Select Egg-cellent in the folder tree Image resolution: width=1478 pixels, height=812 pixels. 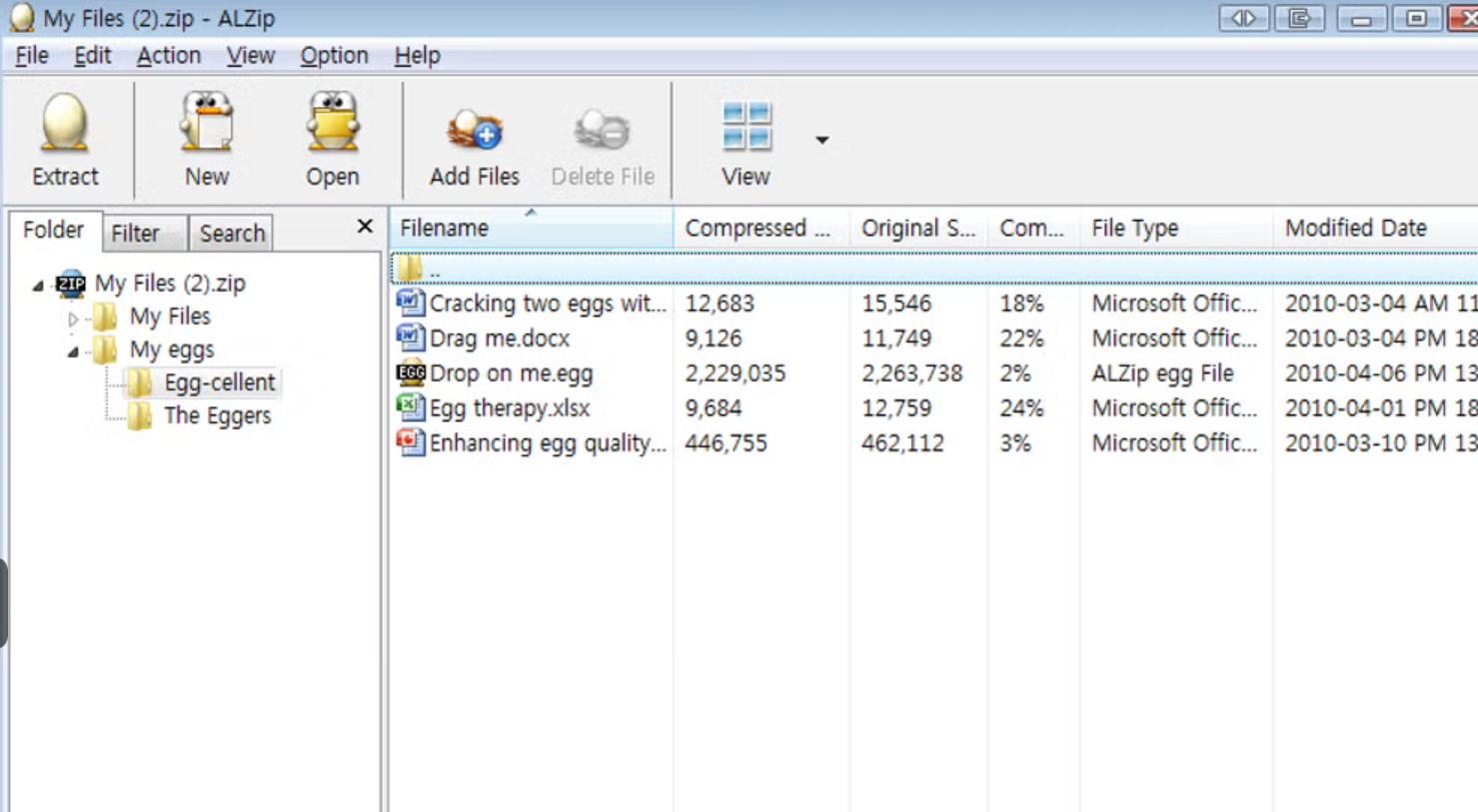tap(220, 383)
